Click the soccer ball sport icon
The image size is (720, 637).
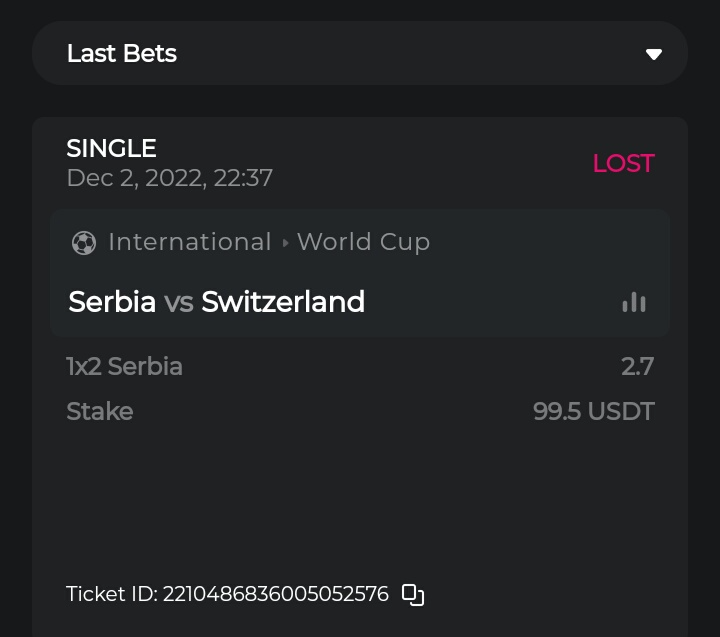point(84,243)
